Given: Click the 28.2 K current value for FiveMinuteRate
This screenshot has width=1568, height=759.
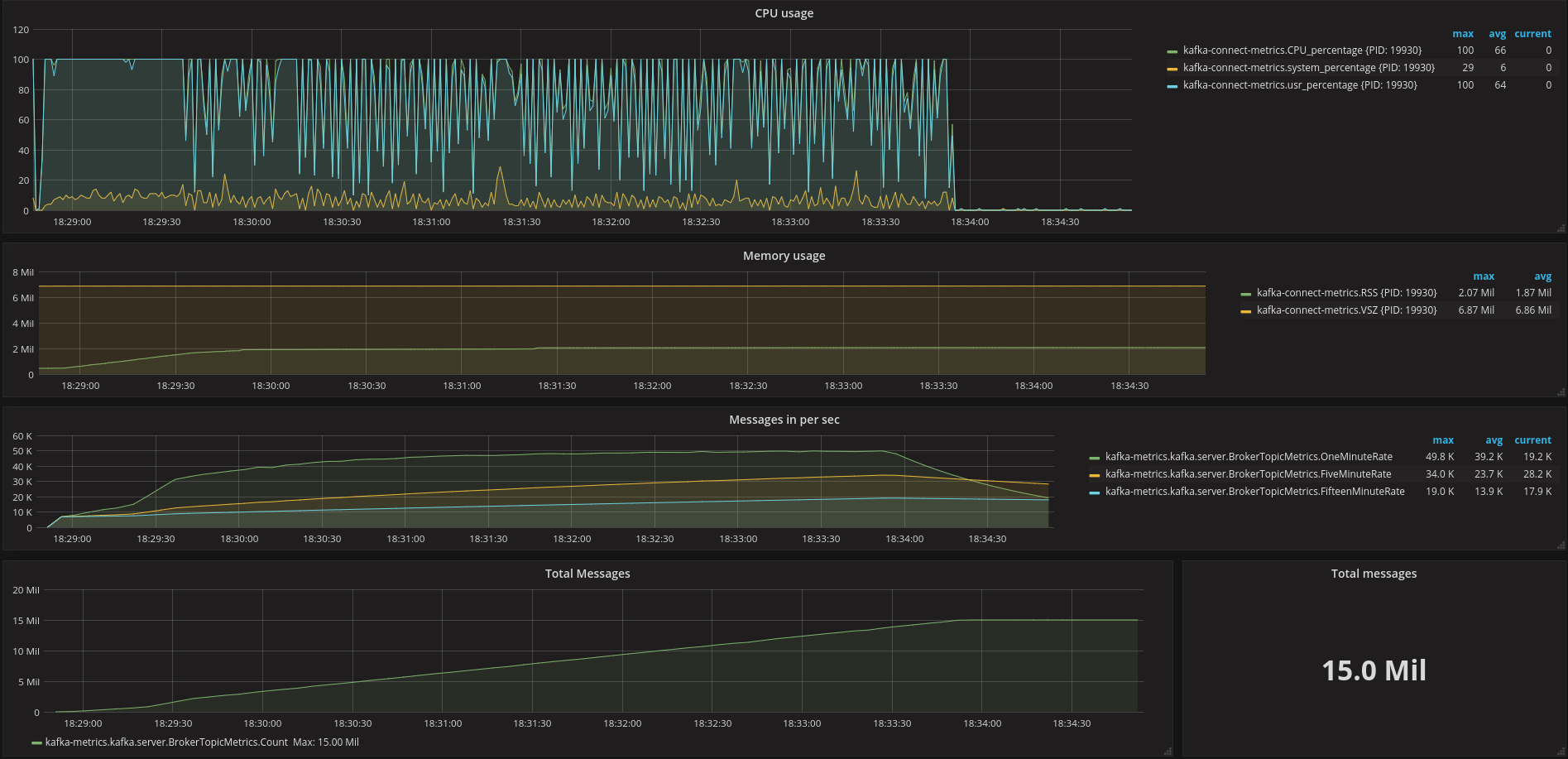Looking at the screenshot, I should tap(1537, 474).
